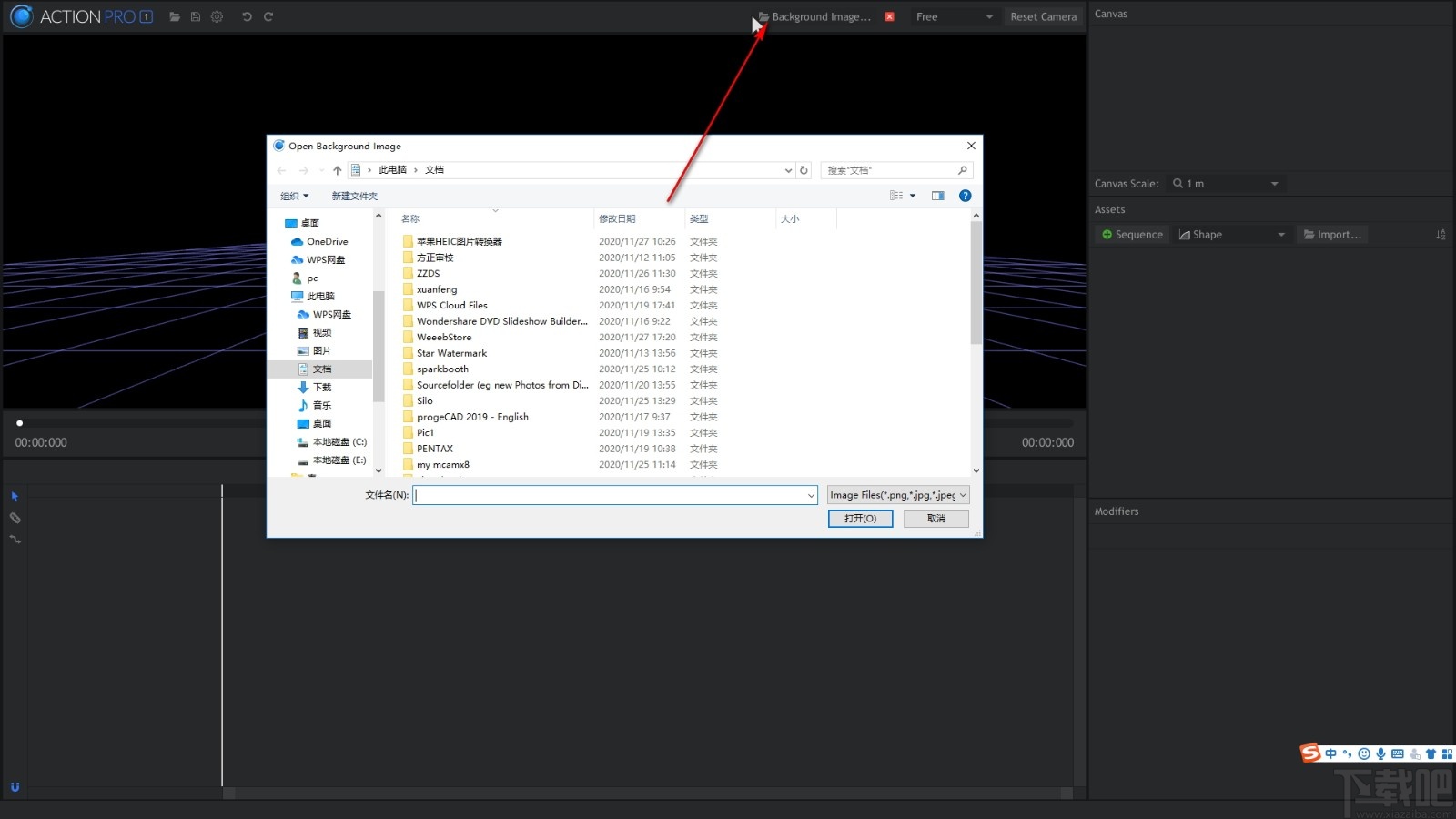Click the Reset Camera button
This screenshot has width=1456, height=819.
1043,16
